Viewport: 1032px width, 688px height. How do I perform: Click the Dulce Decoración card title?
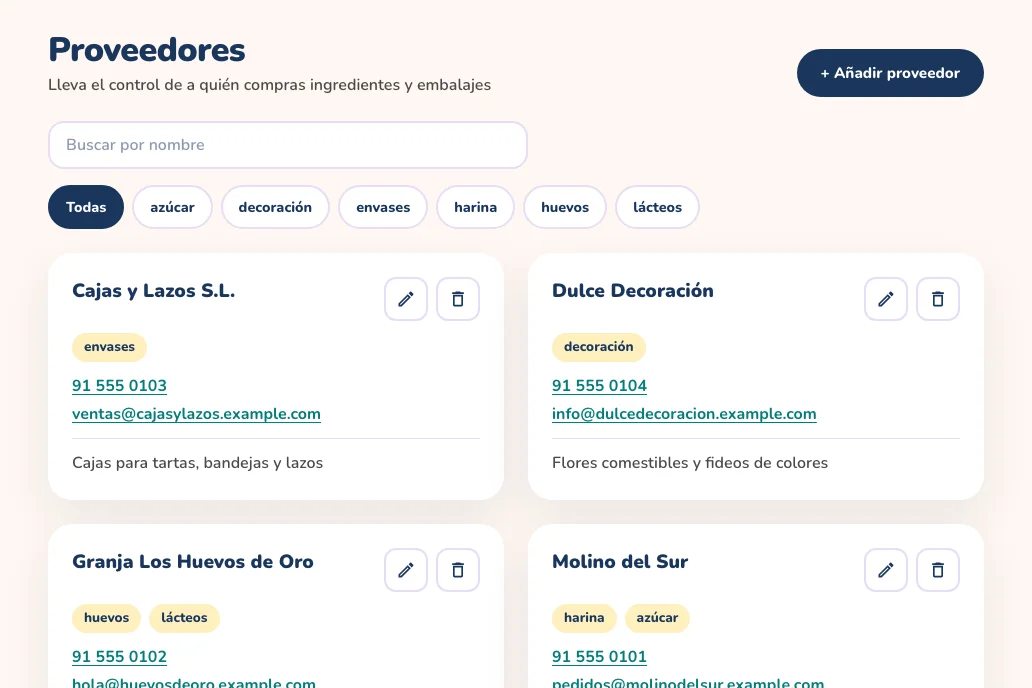[x=632, y=291]
